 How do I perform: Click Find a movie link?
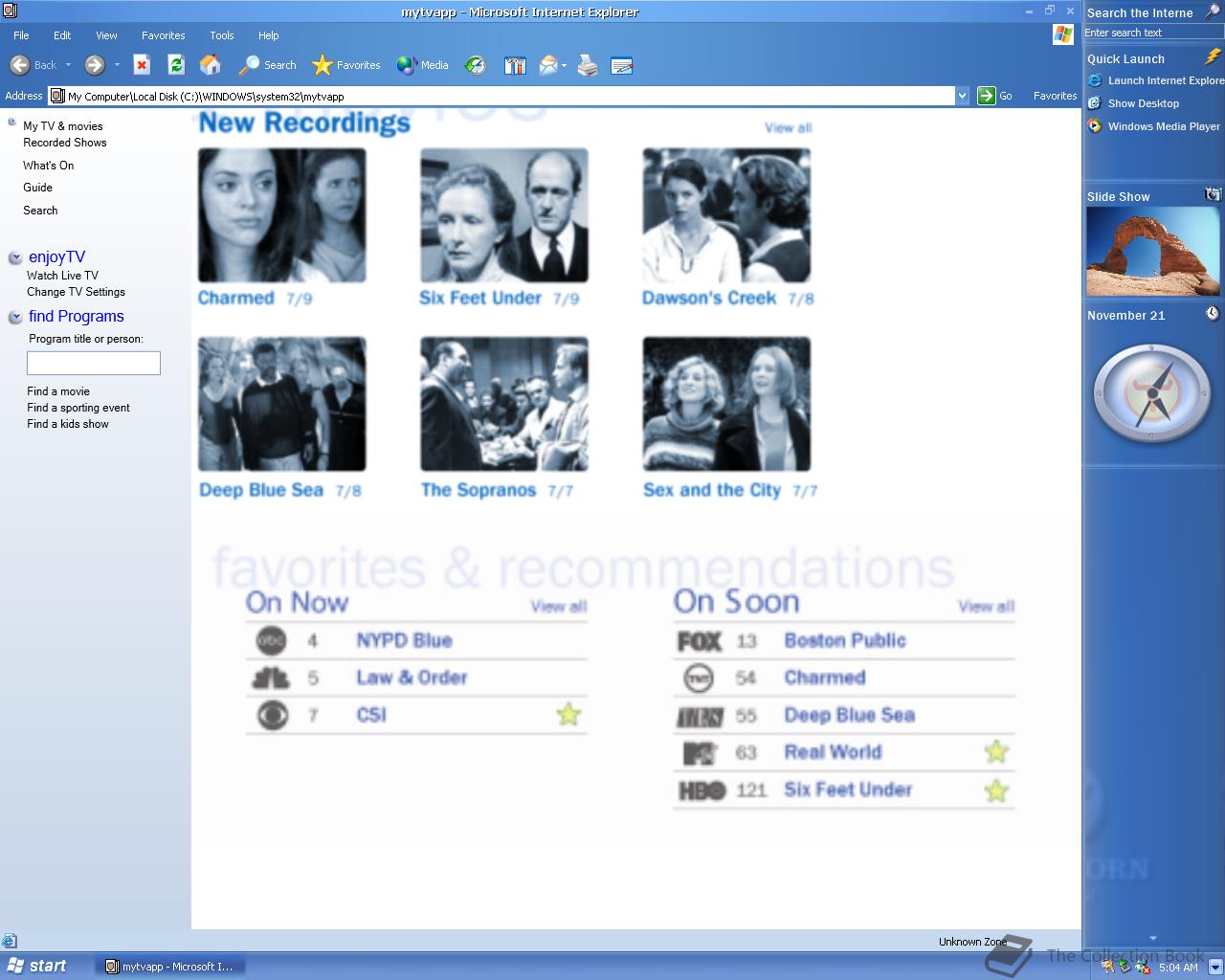tap(58, 391)
